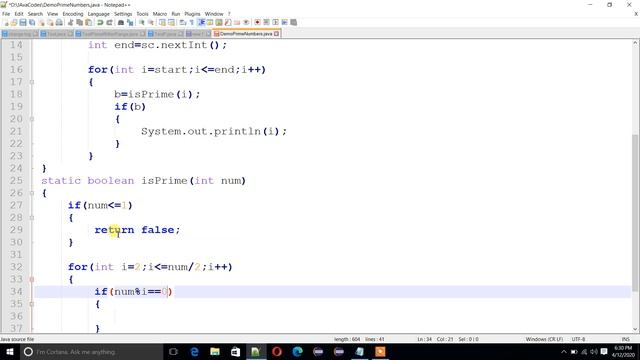Show hidden system tray icons chevron
Image resolution: width=640 pixels, height=360 pixels.
[564, 352]
